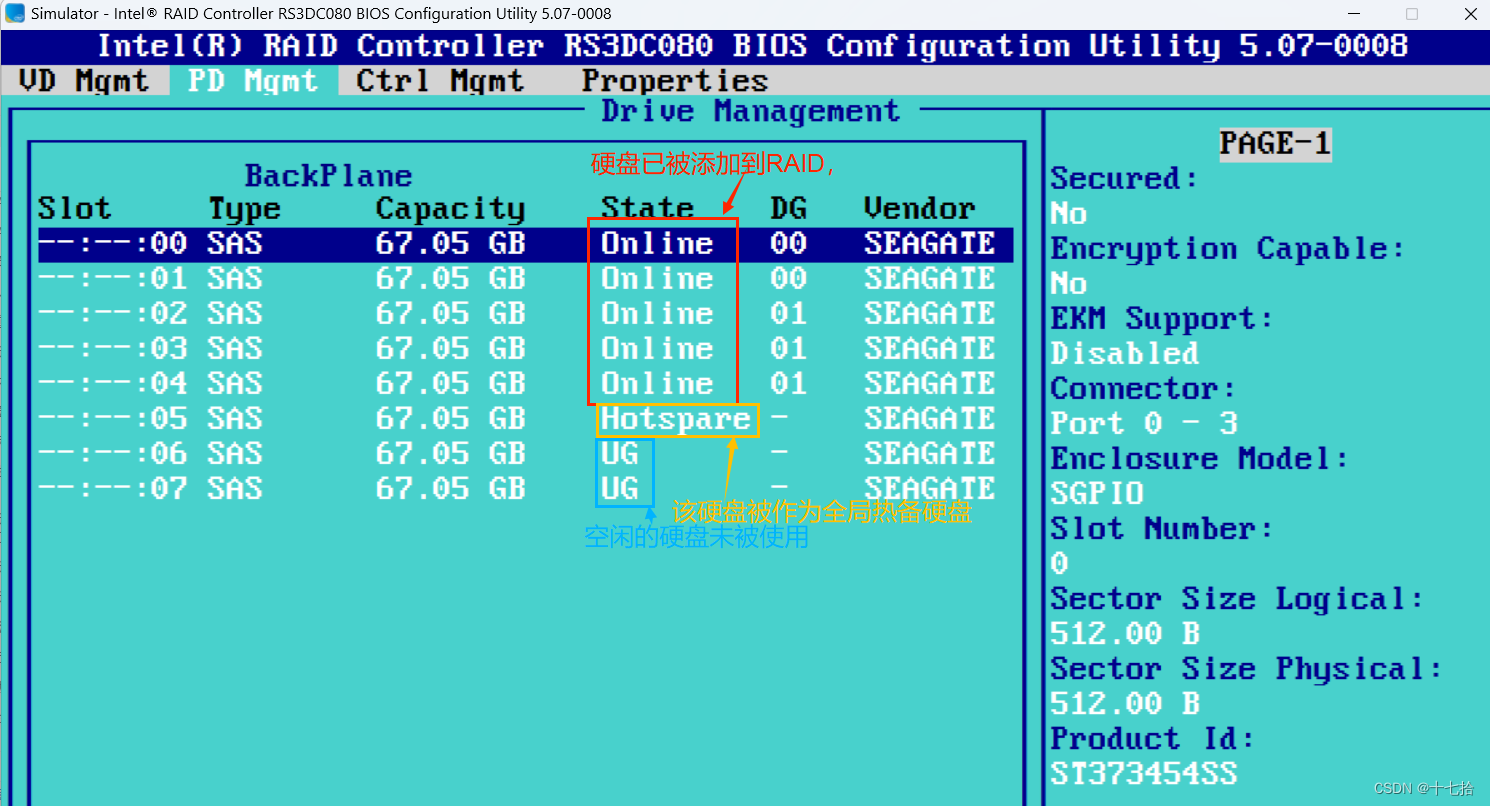Click the State column header

coord(647,209)
